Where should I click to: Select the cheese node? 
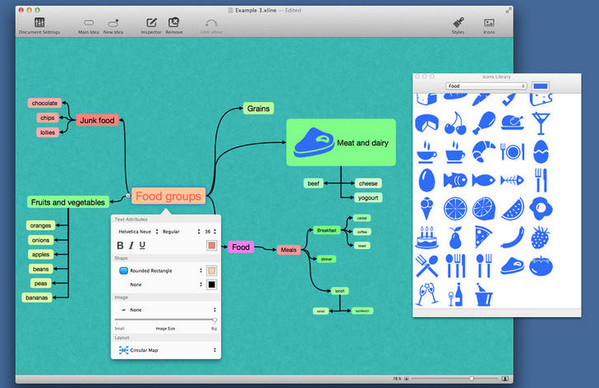pyautogui.click(x=368, y=183)
